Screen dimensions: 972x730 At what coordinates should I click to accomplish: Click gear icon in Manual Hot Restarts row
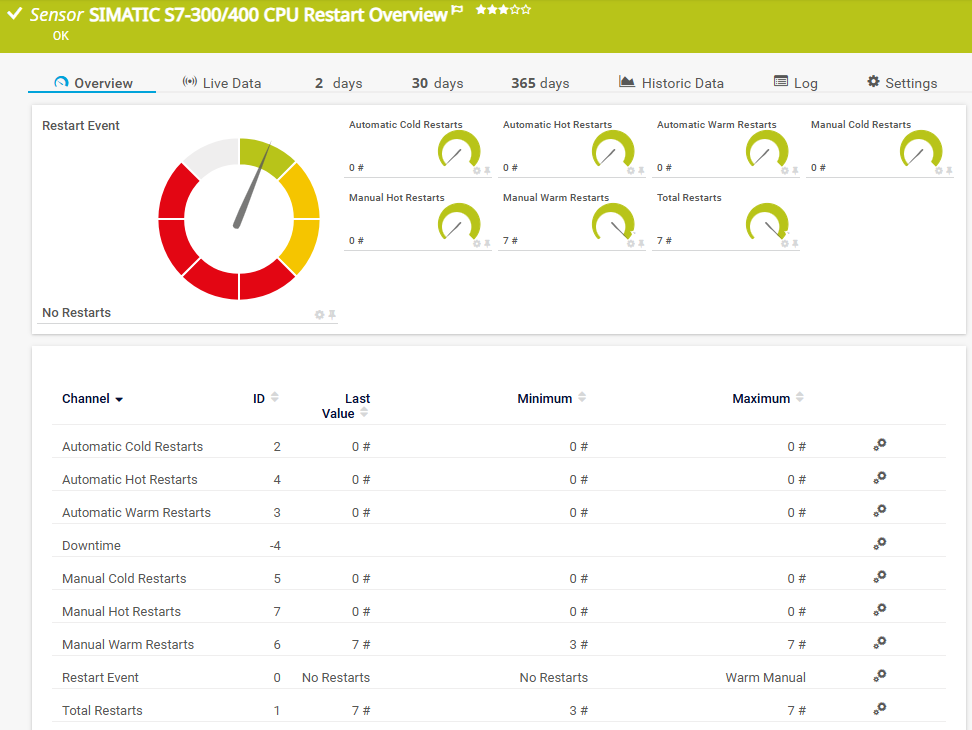tap(879, 610)
